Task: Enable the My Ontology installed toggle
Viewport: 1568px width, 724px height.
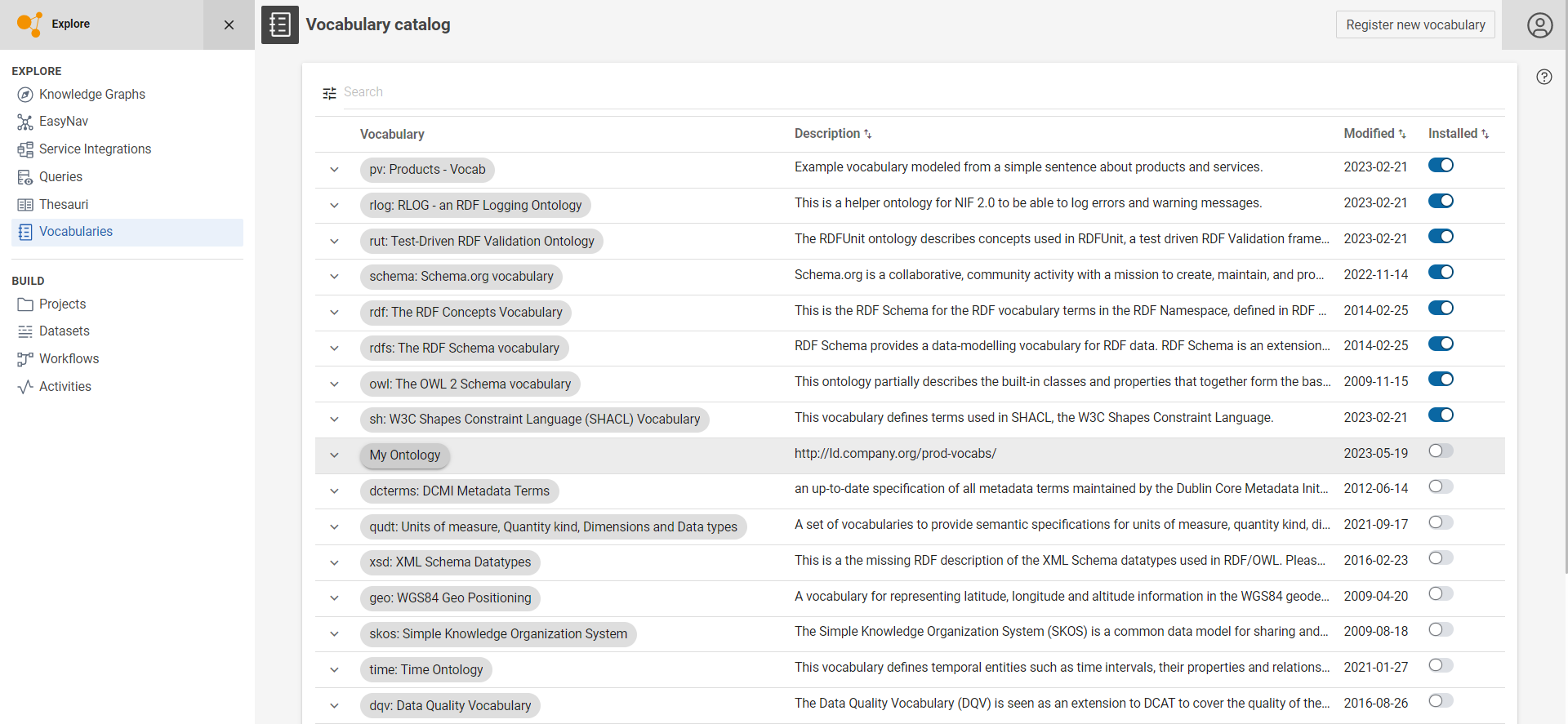Action: pos(1441,451)
